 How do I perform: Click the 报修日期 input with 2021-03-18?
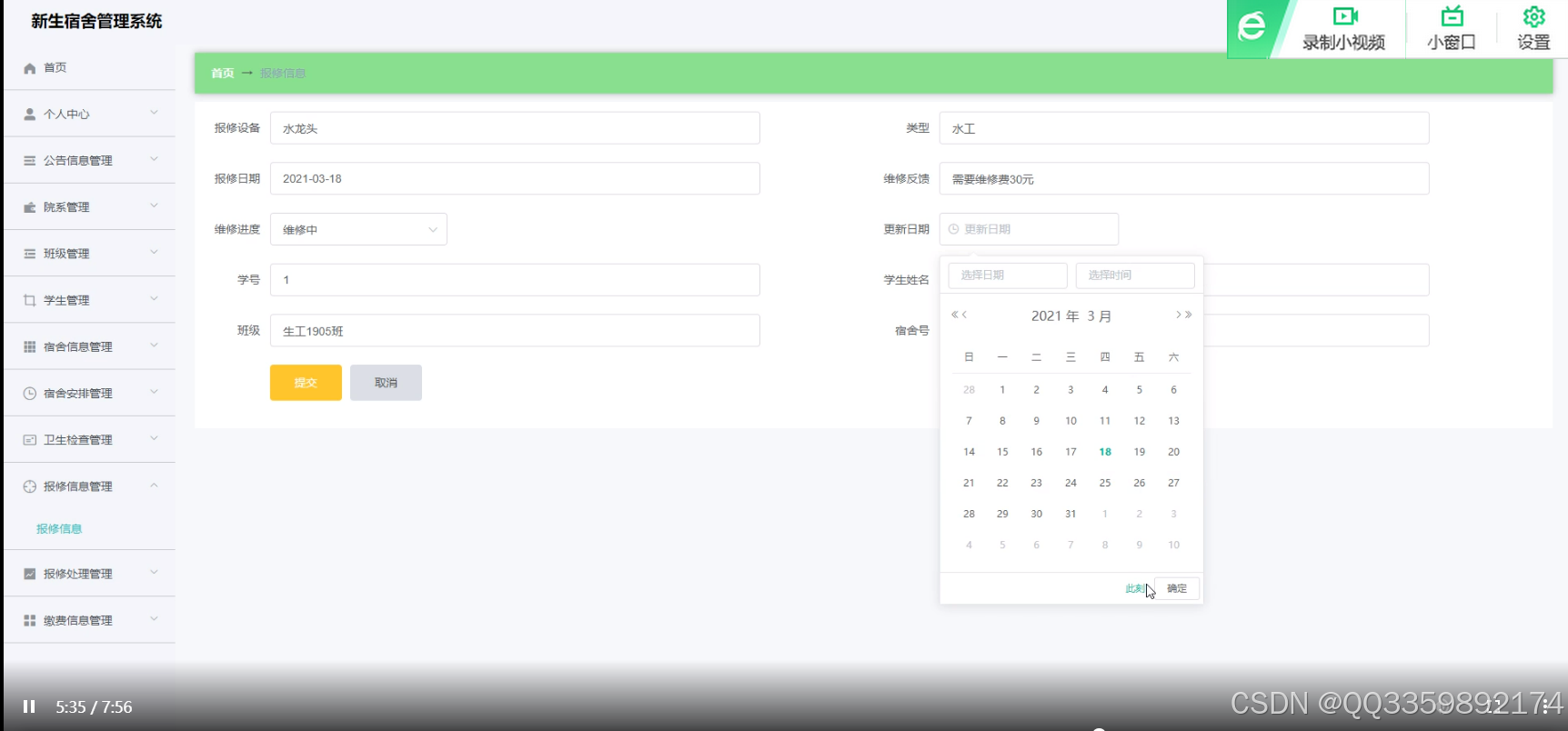click(515, 178)
